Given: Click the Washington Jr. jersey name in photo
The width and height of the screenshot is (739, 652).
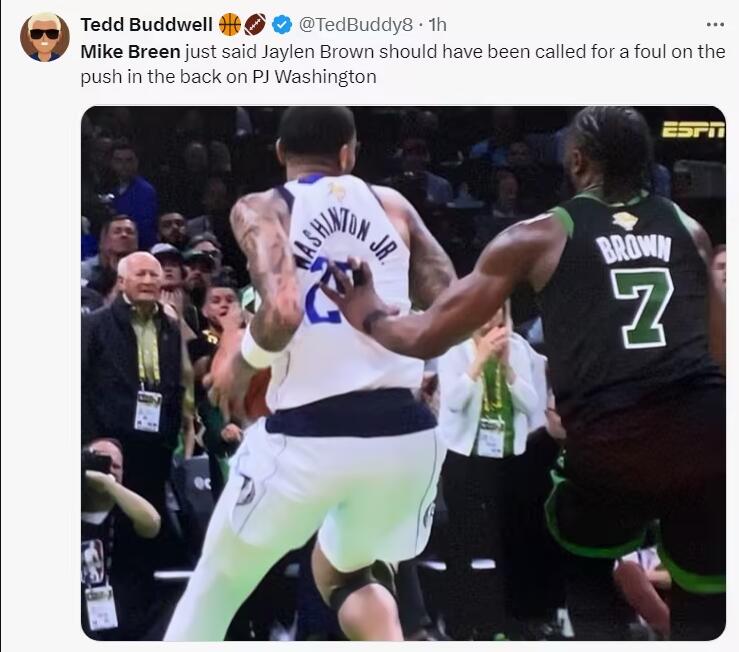Looking at the screenshot, I should [x=344, y=239].
